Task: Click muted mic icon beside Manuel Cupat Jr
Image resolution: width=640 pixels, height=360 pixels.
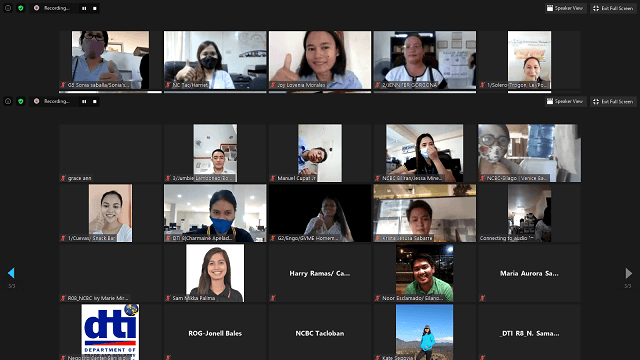Action: 273,178
